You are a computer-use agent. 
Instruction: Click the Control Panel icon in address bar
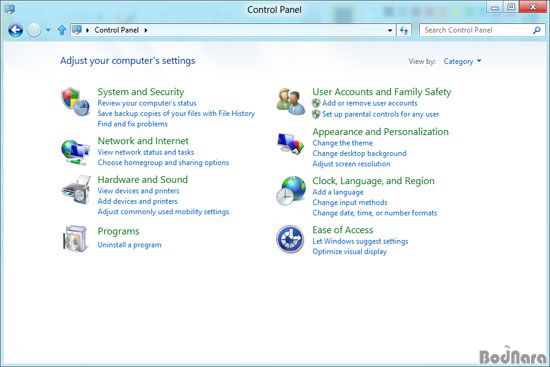click(x=77, y=30)
